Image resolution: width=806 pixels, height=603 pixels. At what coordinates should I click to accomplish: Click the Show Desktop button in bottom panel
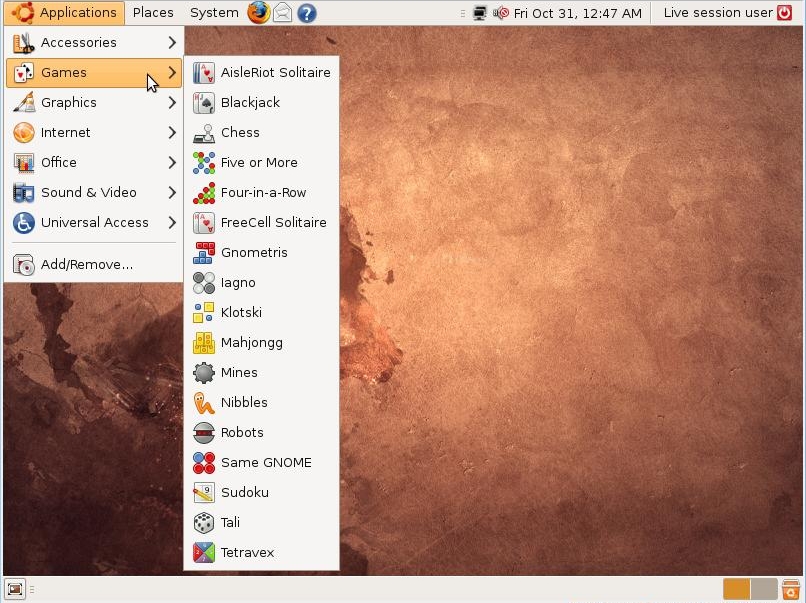[14, 589]
